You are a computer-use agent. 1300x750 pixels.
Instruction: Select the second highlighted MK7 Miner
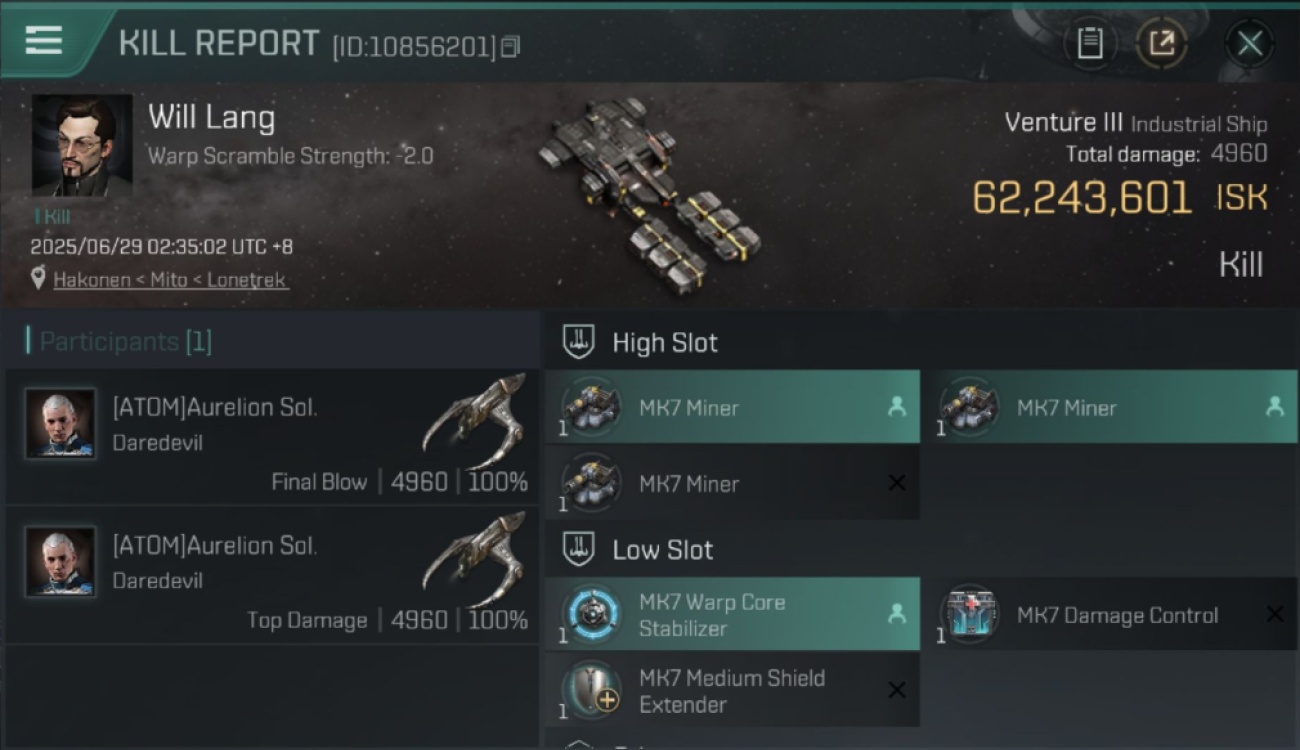pos(1109,407)
